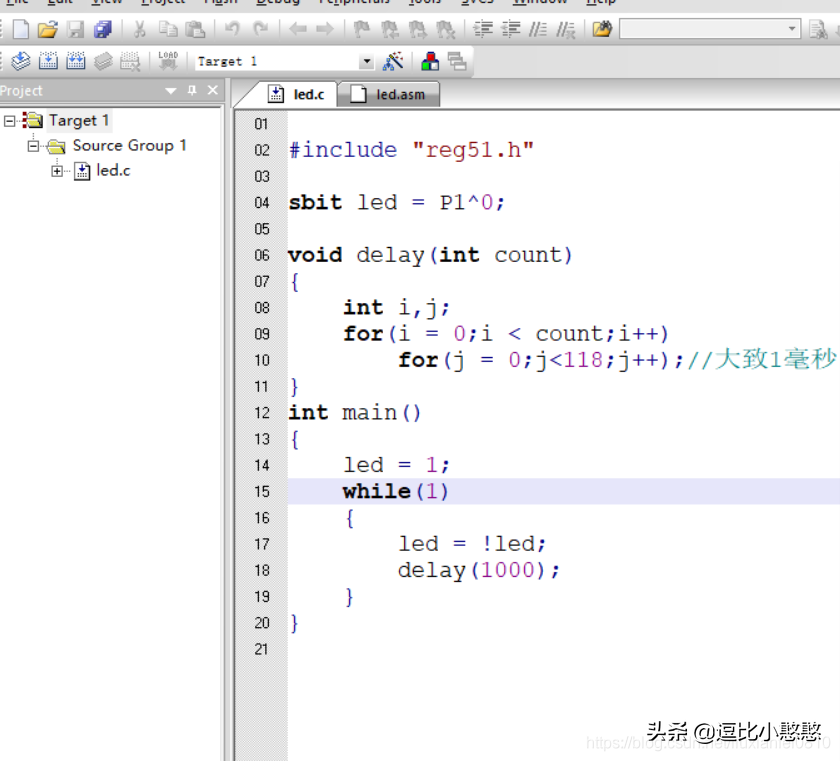
Task: Click the Save All icon
Action: [x=102, y=29]
